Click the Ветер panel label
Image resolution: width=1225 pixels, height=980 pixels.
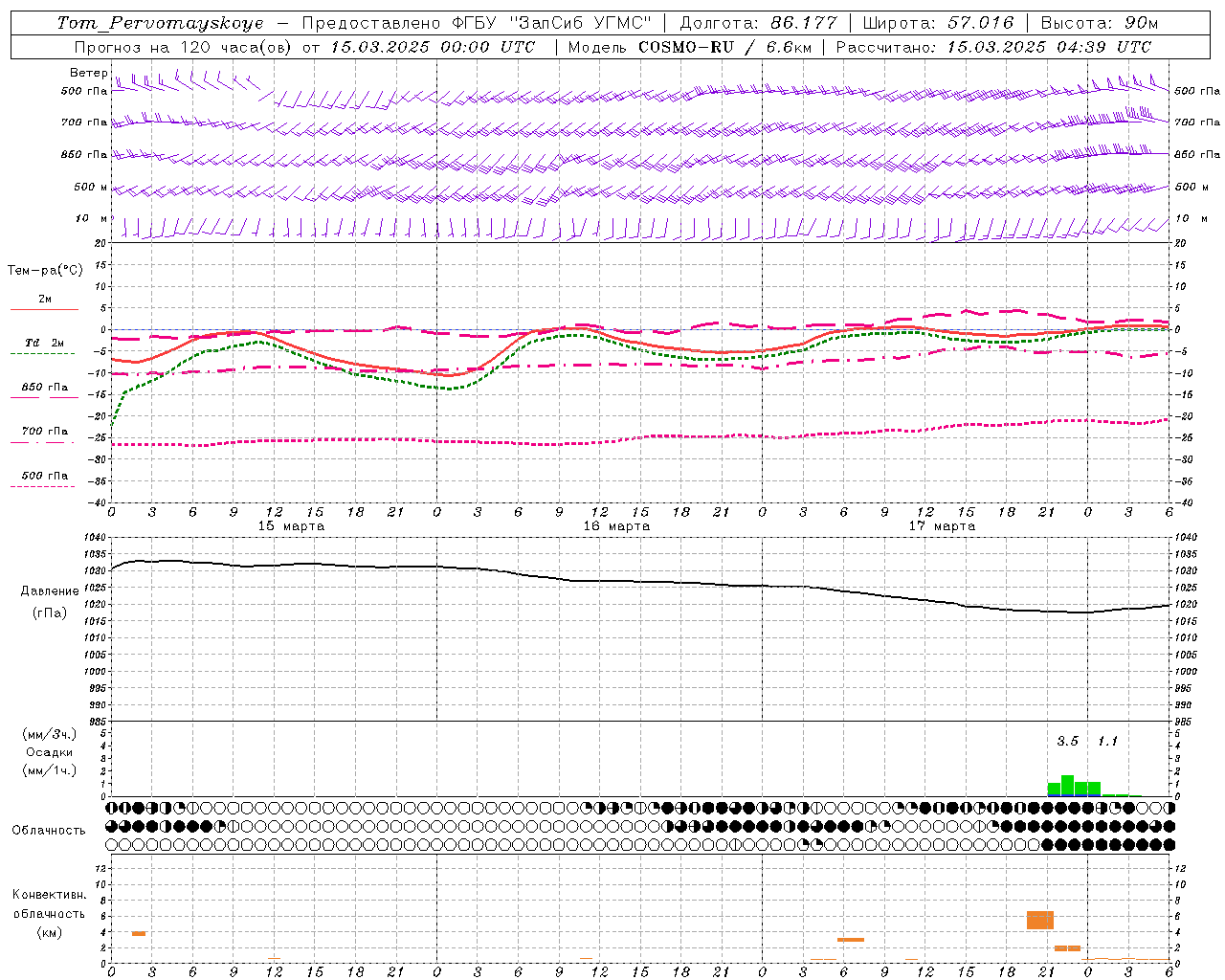coord(88,73)
